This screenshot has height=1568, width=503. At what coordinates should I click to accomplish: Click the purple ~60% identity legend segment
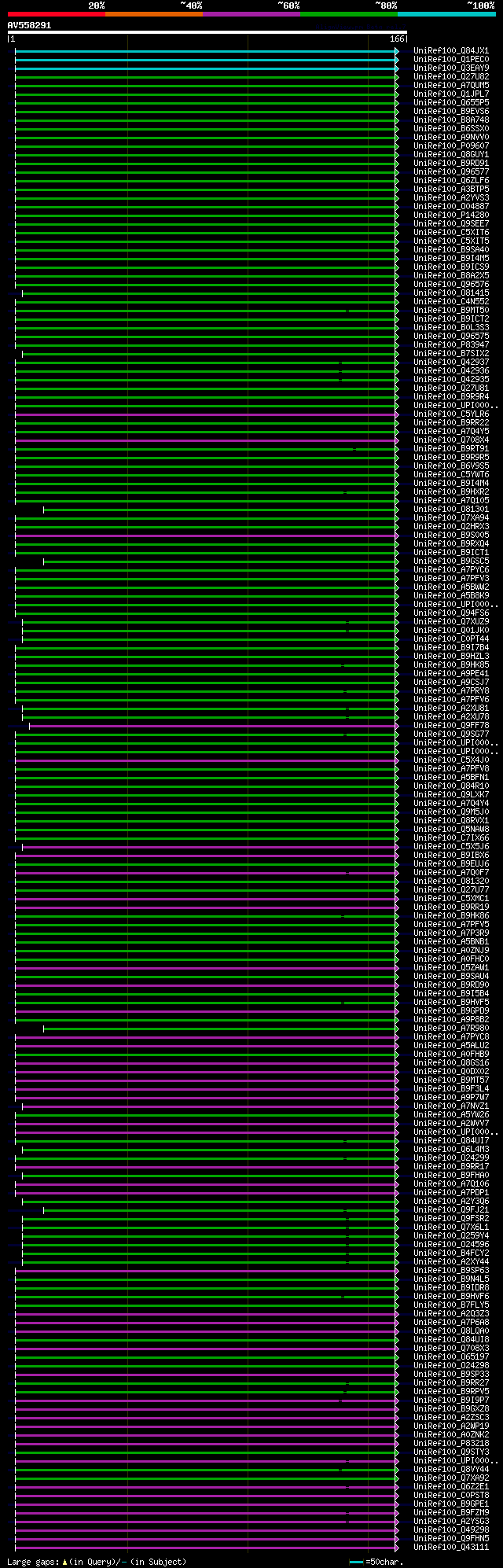[x=251, y=14]
